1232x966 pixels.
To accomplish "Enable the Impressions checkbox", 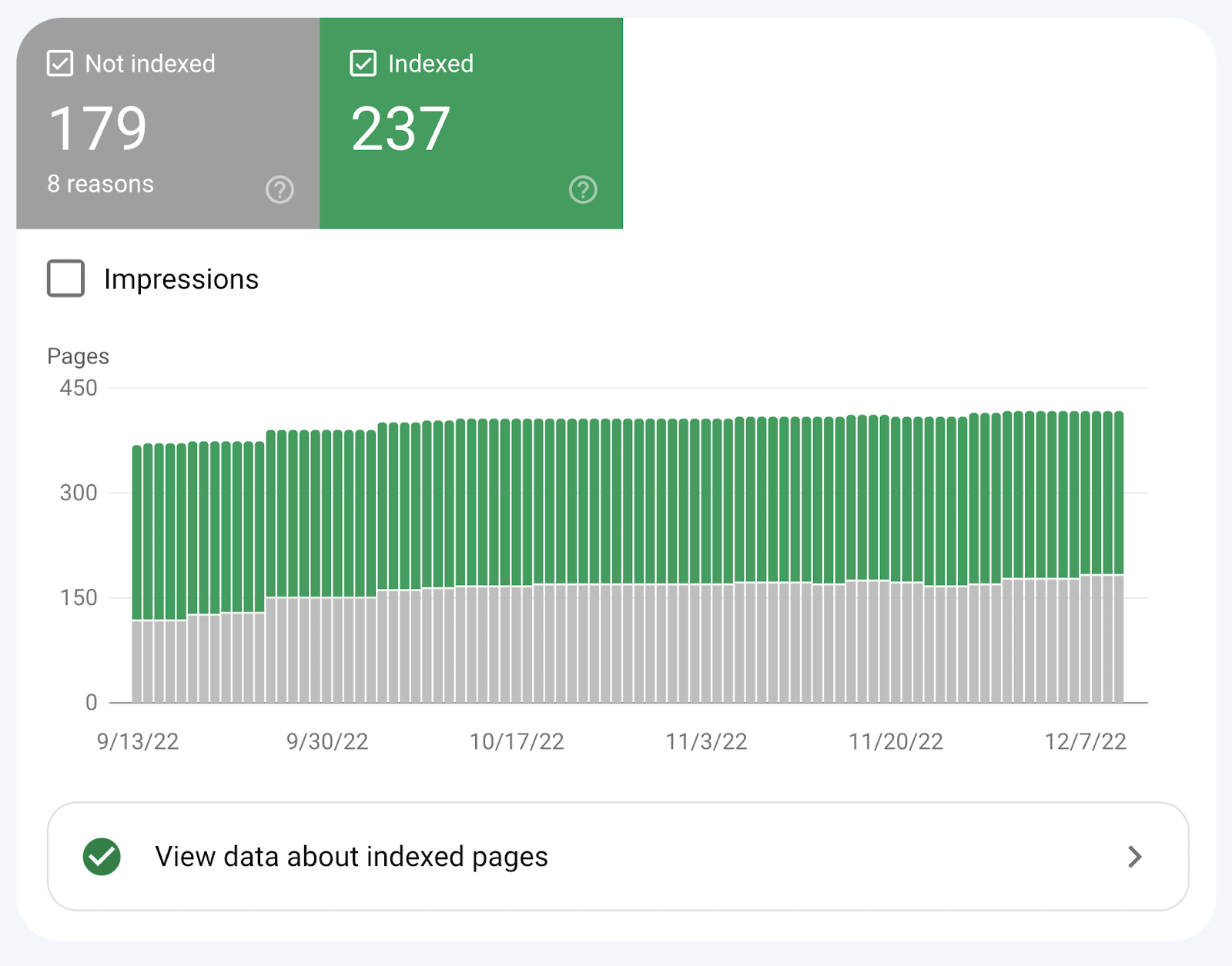I will (x=65, y=279).
